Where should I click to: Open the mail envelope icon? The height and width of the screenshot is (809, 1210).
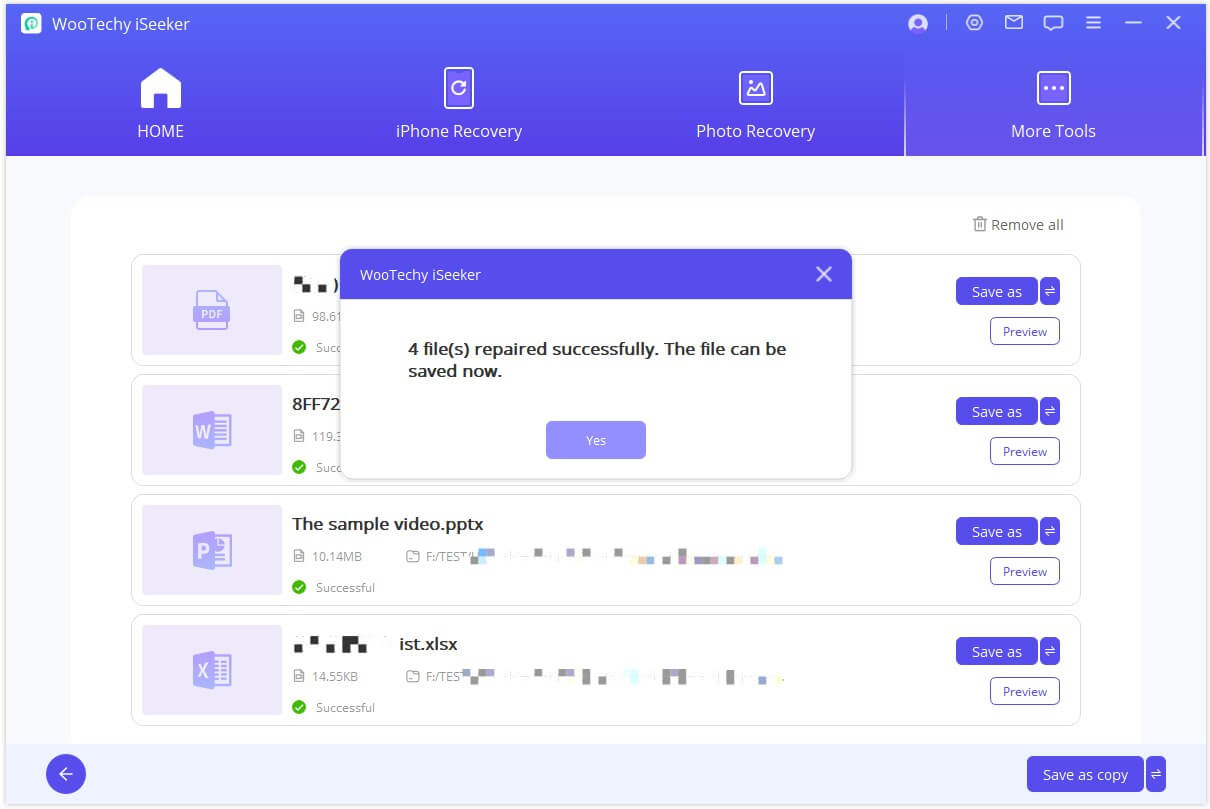(1014, 23)
